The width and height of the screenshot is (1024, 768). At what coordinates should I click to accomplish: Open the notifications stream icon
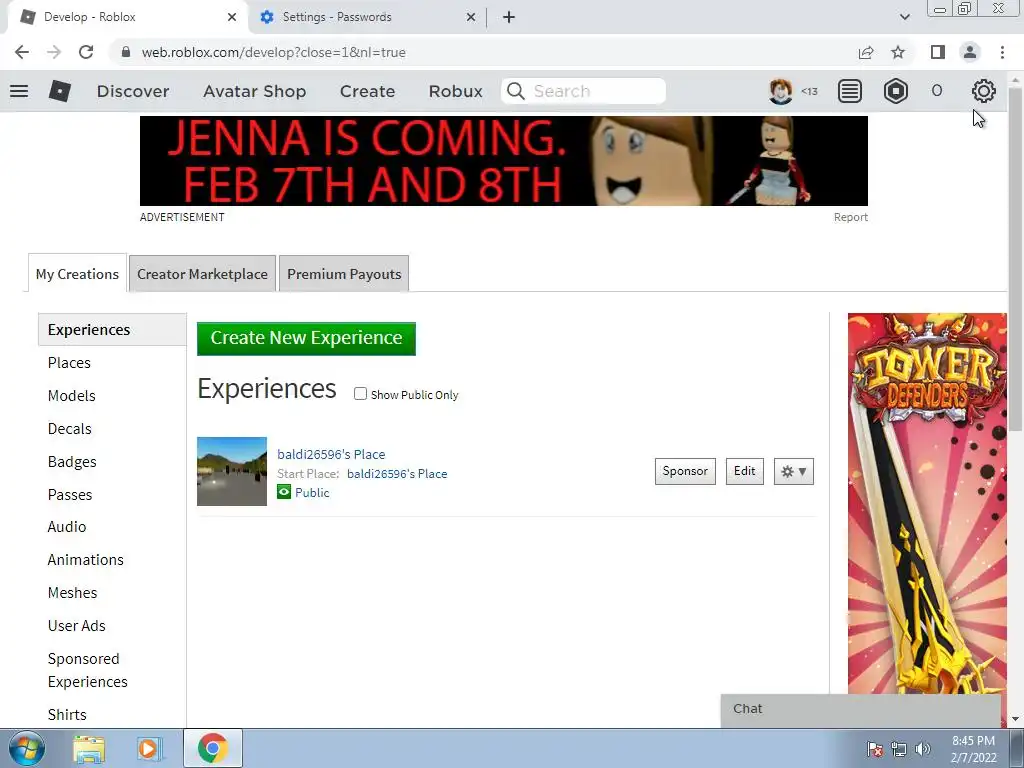pyautogui.click(x=850, y=91)
